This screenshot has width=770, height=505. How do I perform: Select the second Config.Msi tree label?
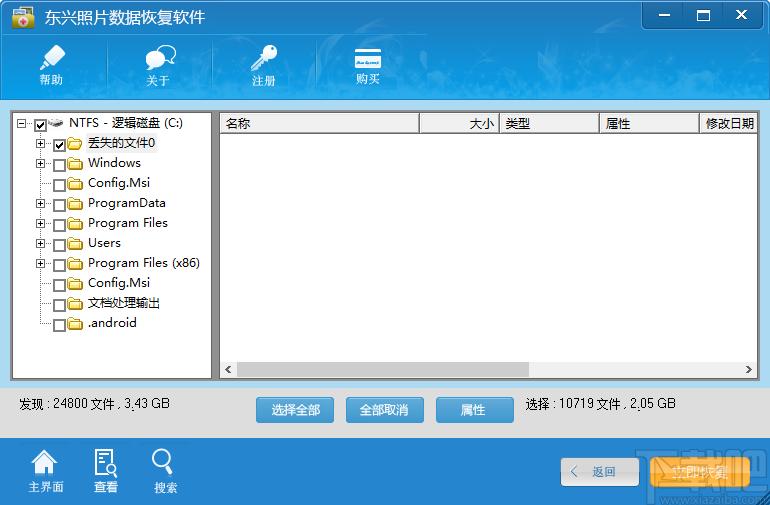119,283
